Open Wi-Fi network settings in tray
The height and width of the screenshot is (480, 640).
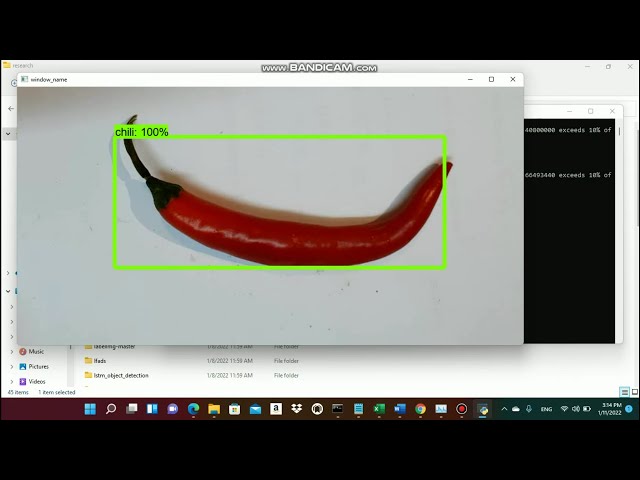point(564,409)
